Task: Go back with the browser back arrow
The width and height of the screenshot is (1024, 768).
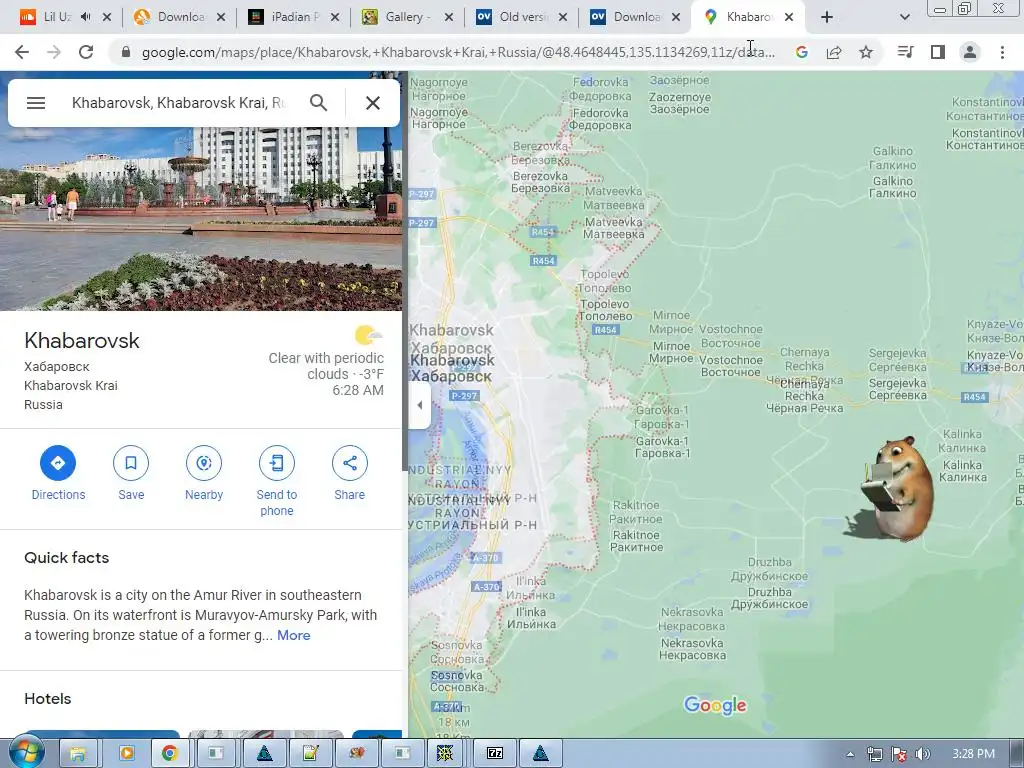Action: tap(22, 52)
